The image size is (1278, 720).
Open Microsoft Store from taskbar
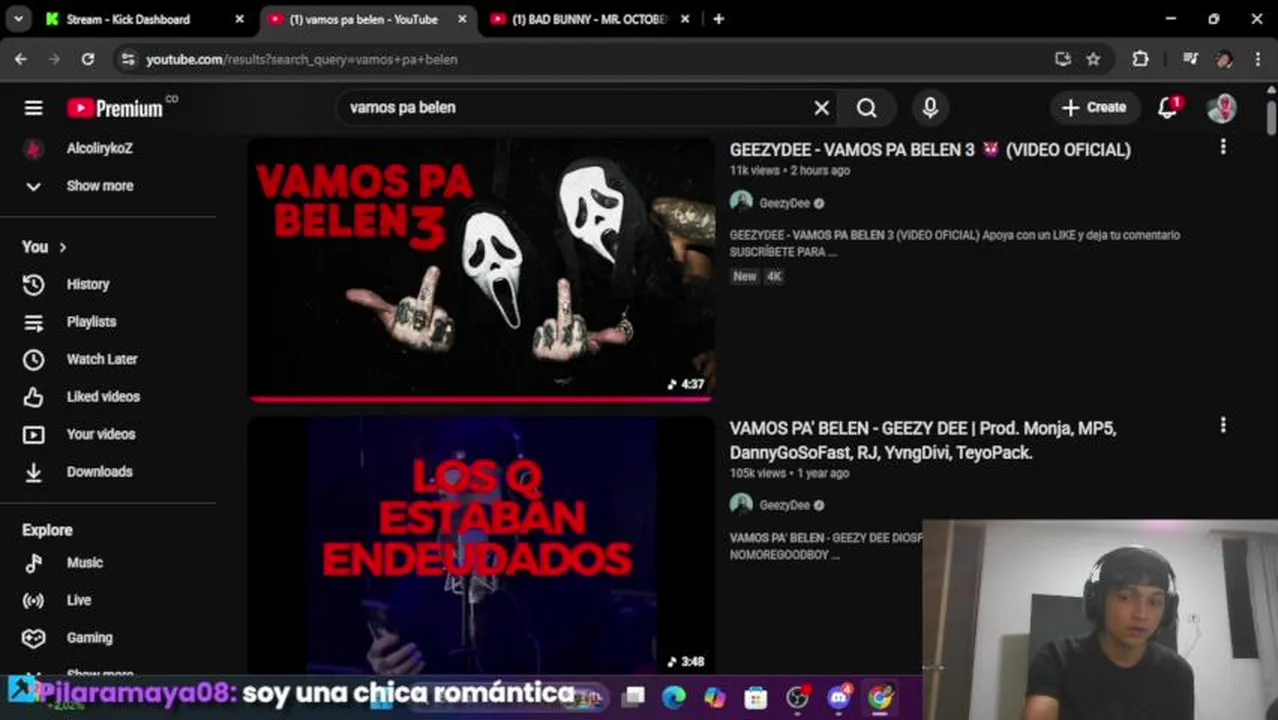pos(756,697)
